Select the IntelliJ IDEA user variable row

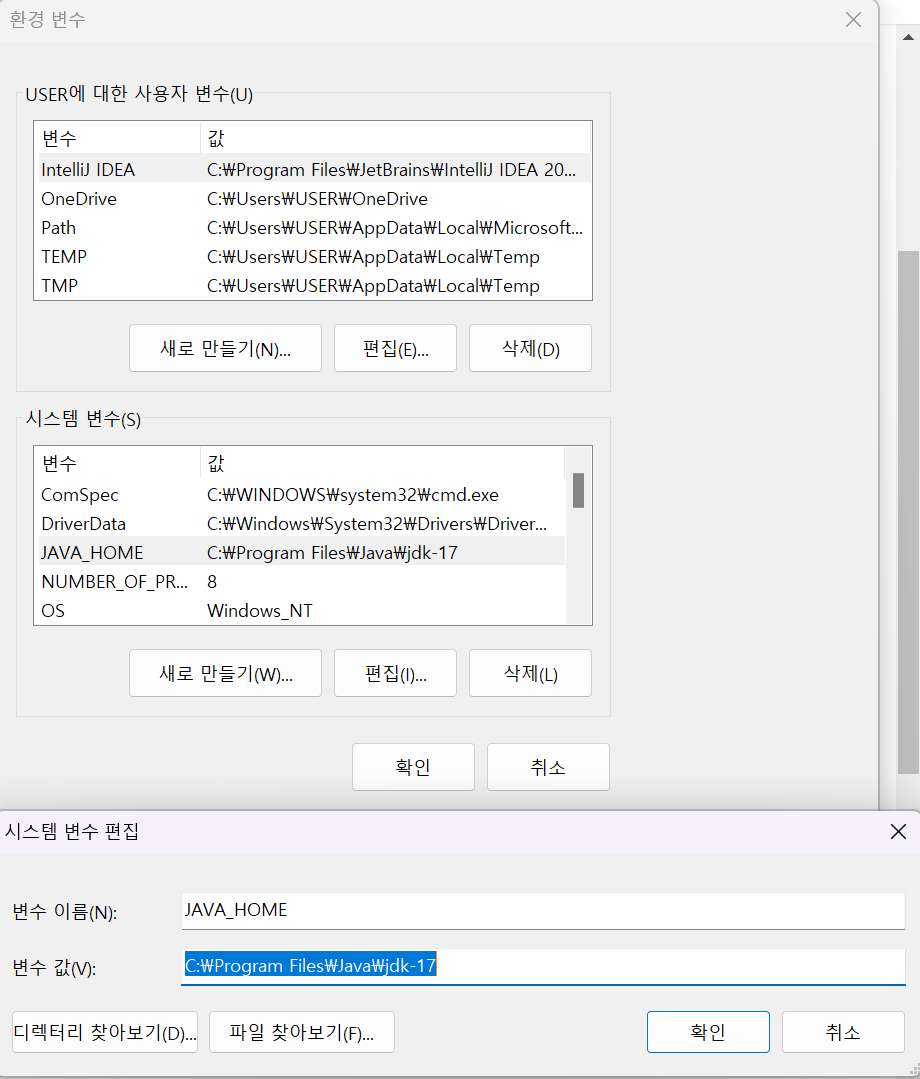pos(312,169)
